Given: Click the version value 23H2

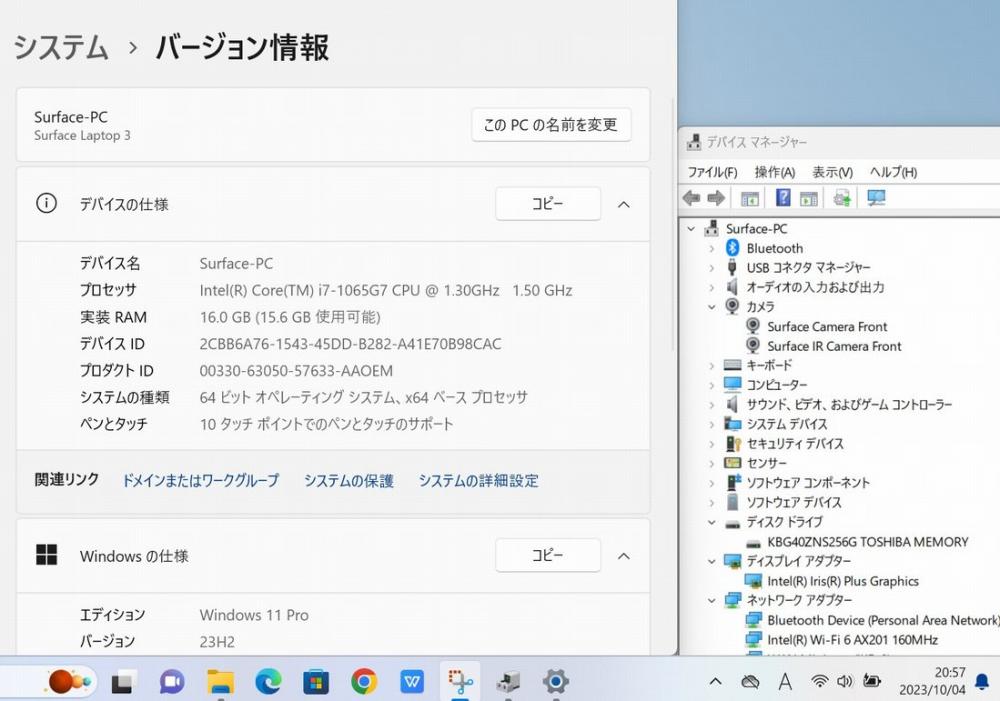Looking at the screenshot, I should click(x=217, y=642).
